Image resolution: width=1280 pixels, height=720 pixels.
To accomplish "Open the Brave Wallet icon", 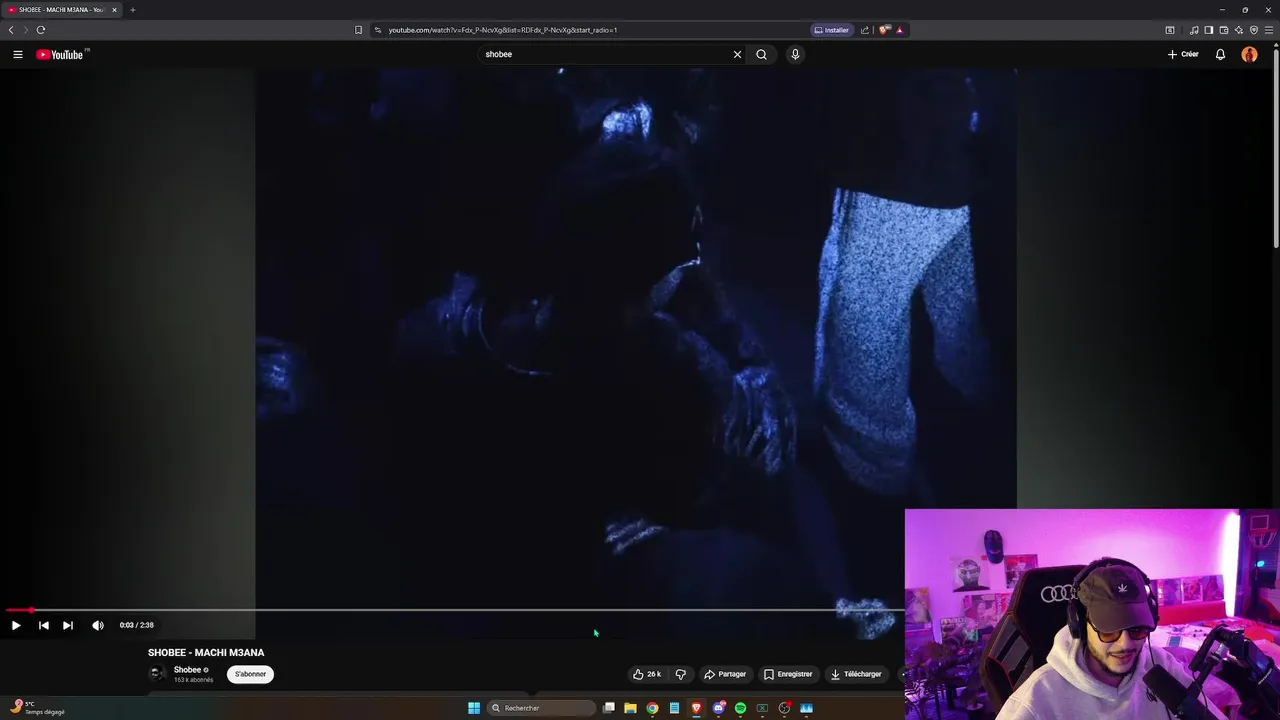I will [x=1223, y=30].
